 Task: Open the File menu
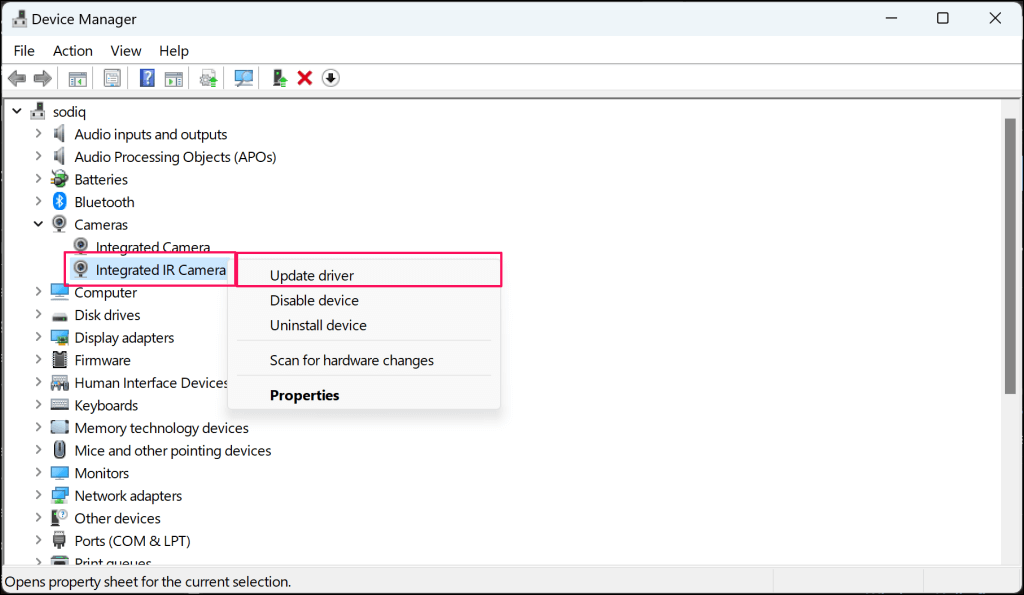click(24, 51)
